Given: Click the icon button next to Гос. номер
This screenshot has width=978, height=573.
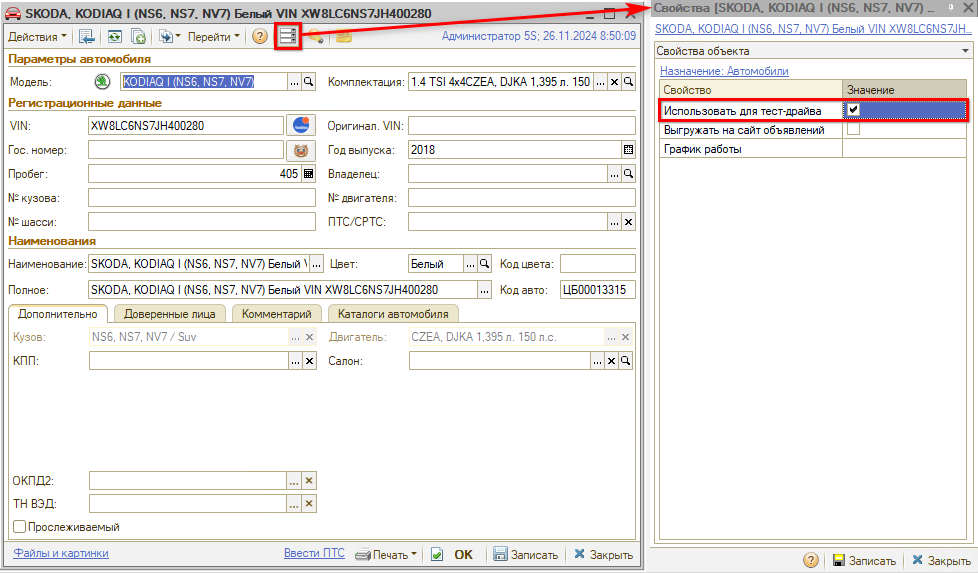Looking at the screenshot, I should pyautogui.click(x=301, y=150).
